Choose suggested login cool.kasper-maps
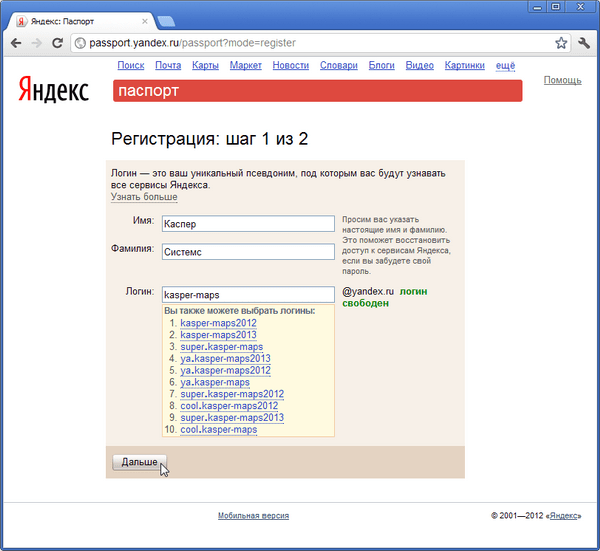Viewport: 600px width, 551px height. click(x=218, y=429)
